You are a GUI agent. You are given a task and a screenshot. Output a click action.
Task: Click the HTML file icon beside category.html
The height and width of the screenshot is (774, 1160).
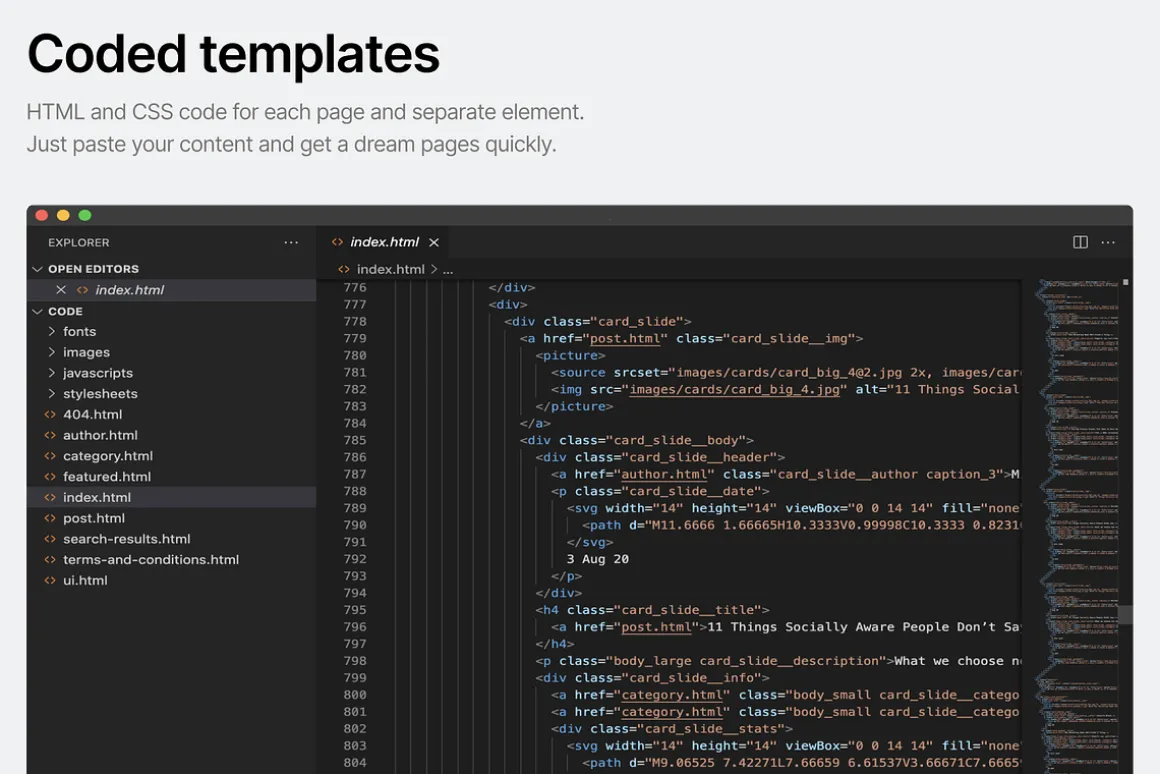pos(50,456)
